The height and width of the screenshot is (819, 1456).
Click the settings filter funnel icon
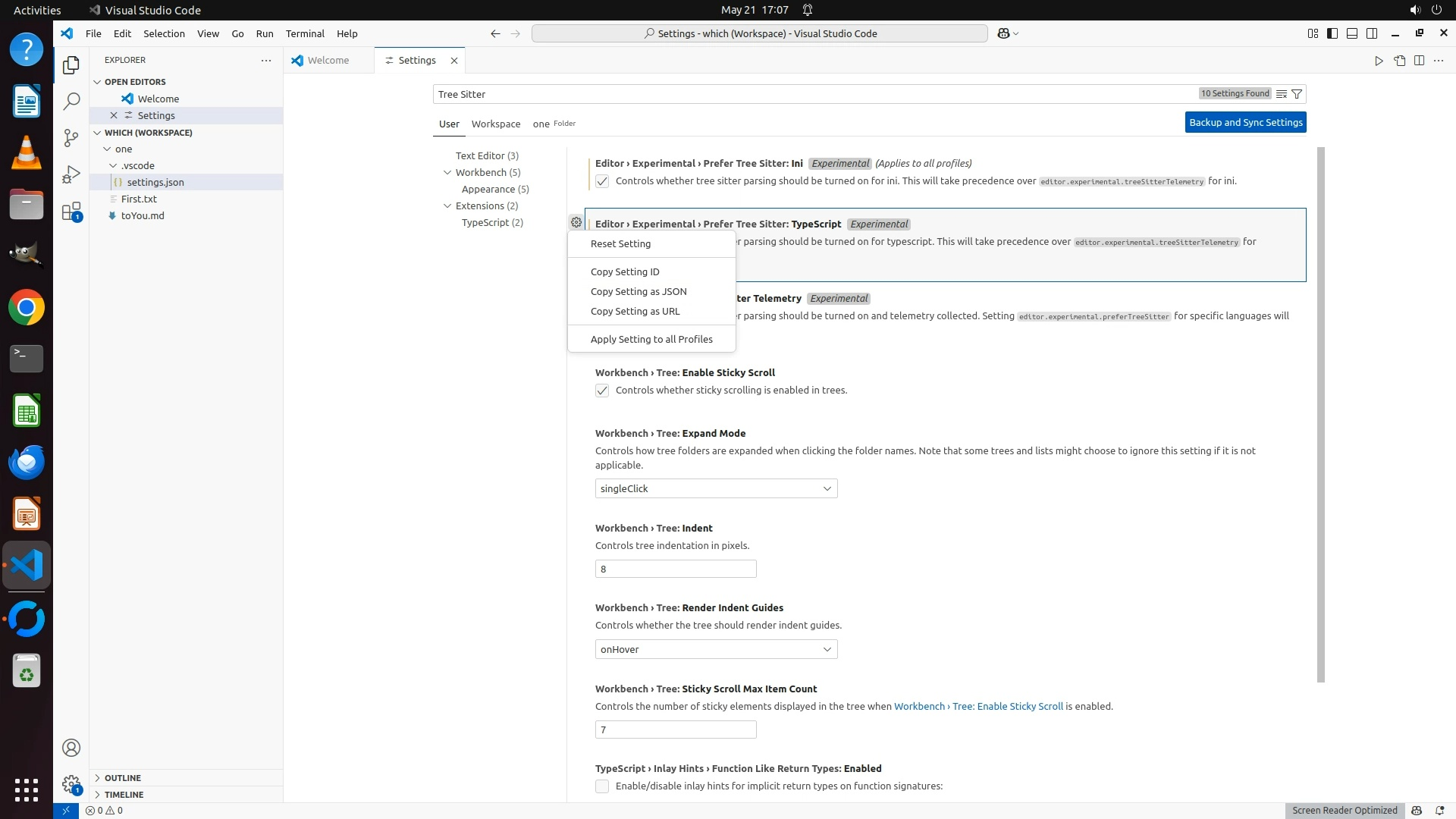click(x=1297, y=94)
